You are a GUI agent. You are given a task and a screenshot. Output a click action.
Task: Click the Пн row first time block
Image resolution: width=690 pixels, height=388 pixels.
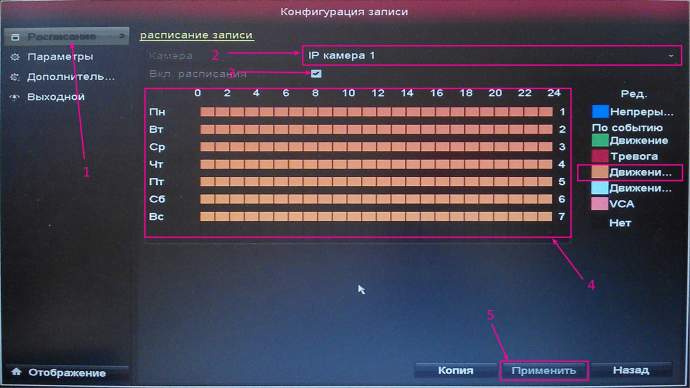click(207, 112)
